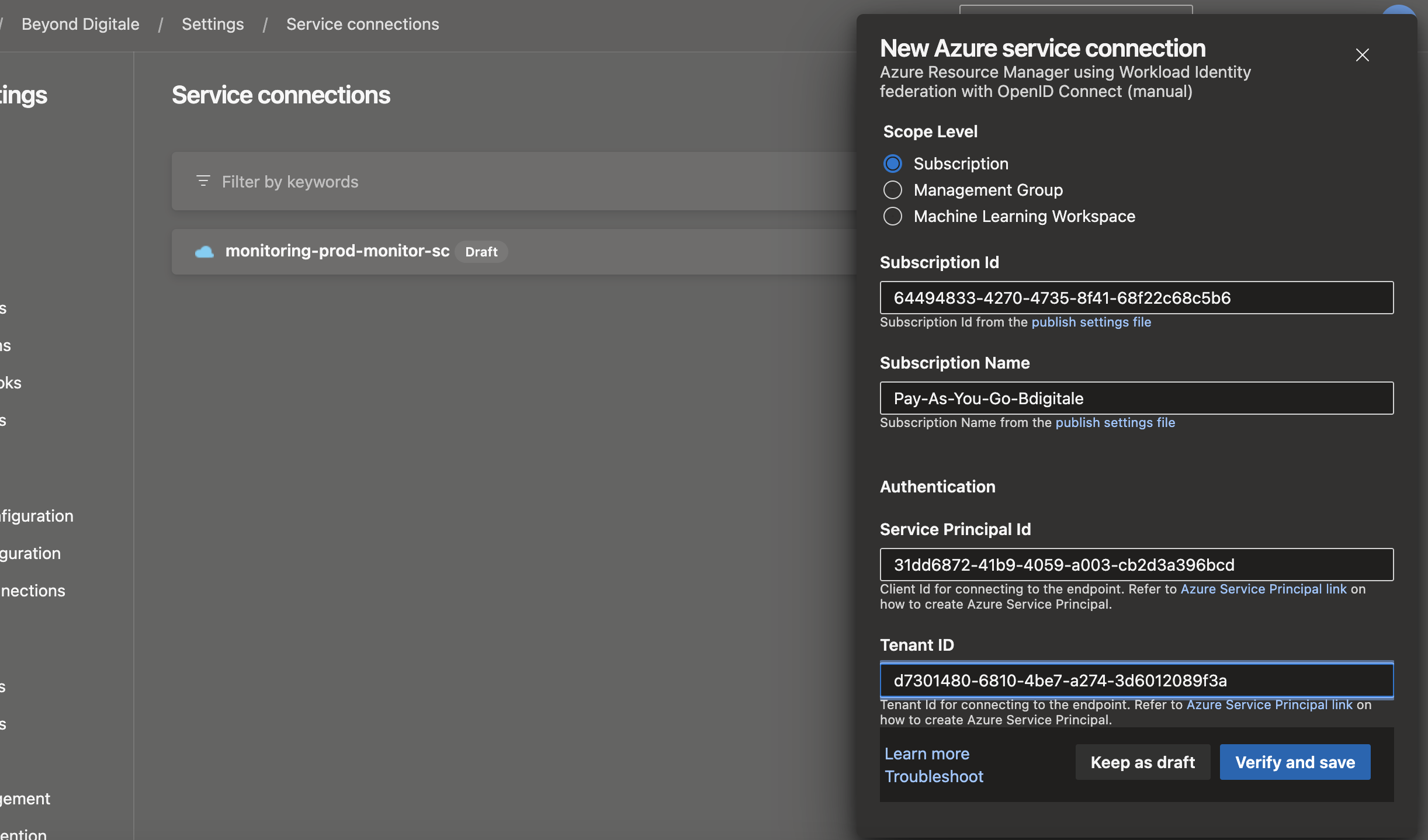Open publish settings file link under Subscription Id
The image size is (1428, 840).
pyautogui.click(x=1091, y=322)
